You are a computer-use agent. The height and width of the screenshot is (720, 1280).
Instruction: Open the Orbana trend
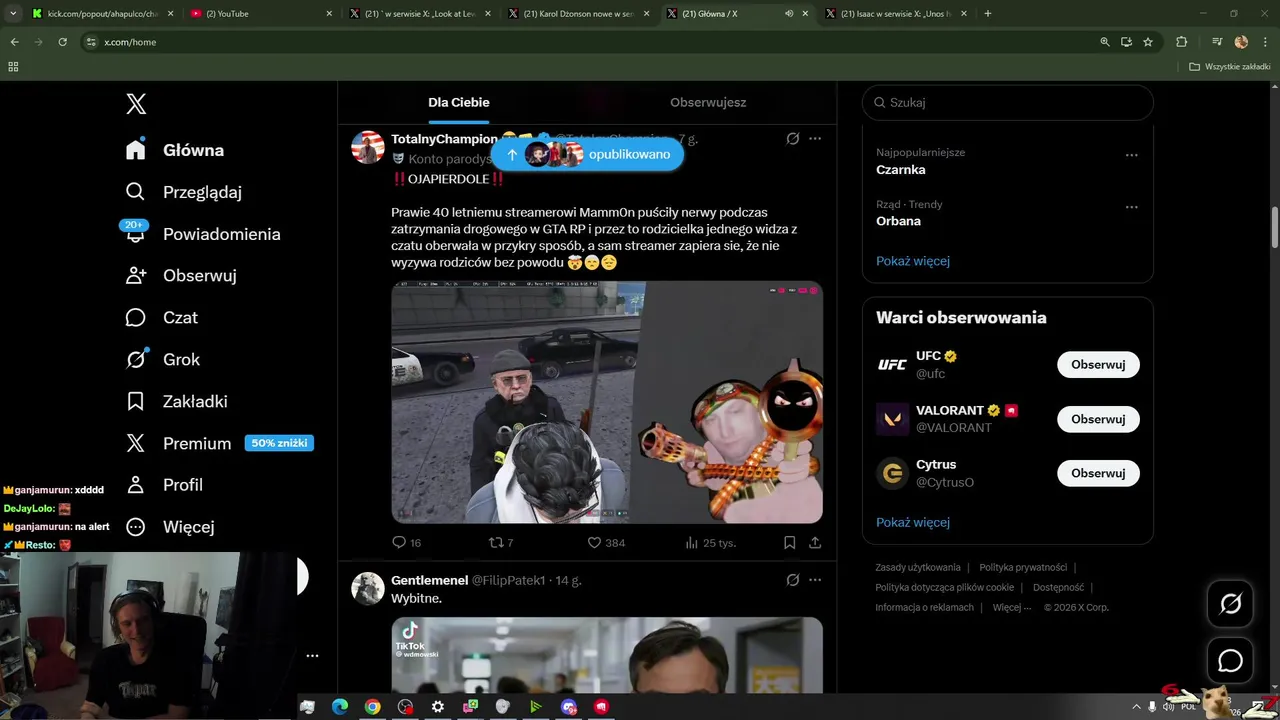coord(898,221)
